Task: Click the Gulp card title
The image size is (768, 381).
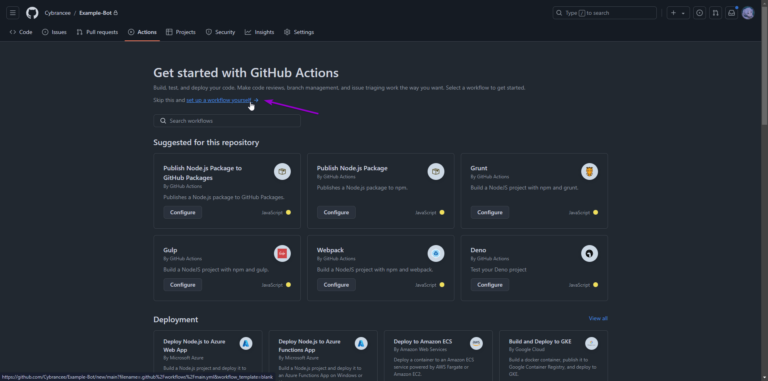Action: (x=170, y=250)
